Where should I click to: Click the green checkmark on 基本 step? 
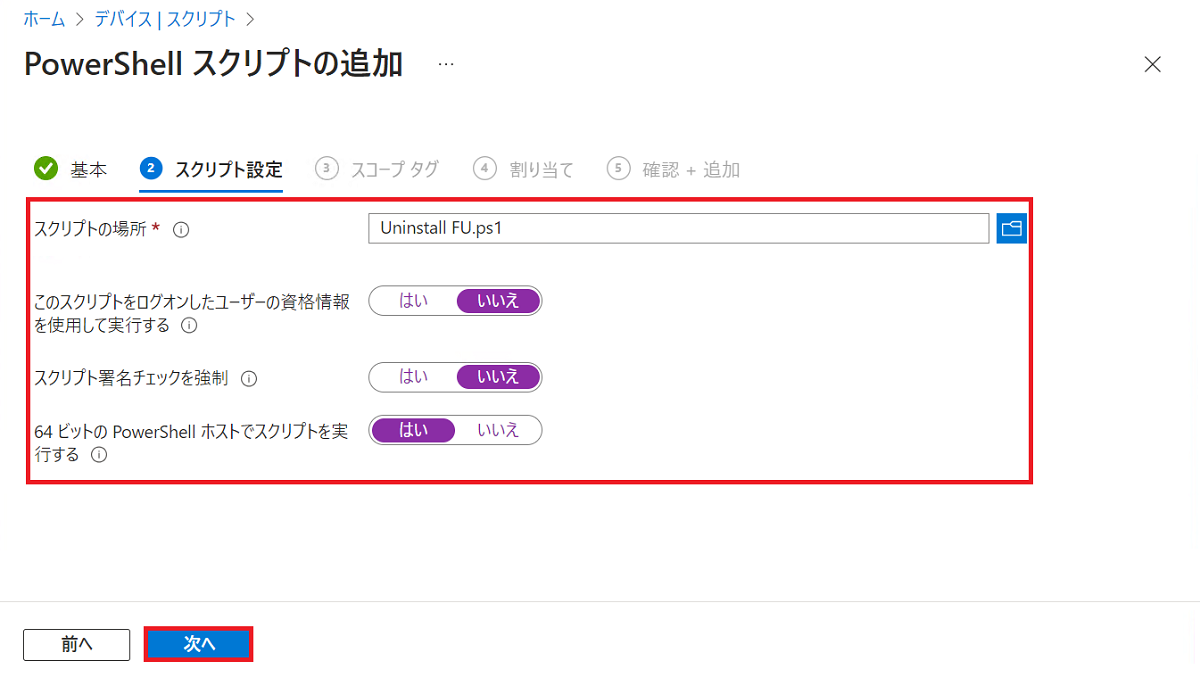[46, 169]
